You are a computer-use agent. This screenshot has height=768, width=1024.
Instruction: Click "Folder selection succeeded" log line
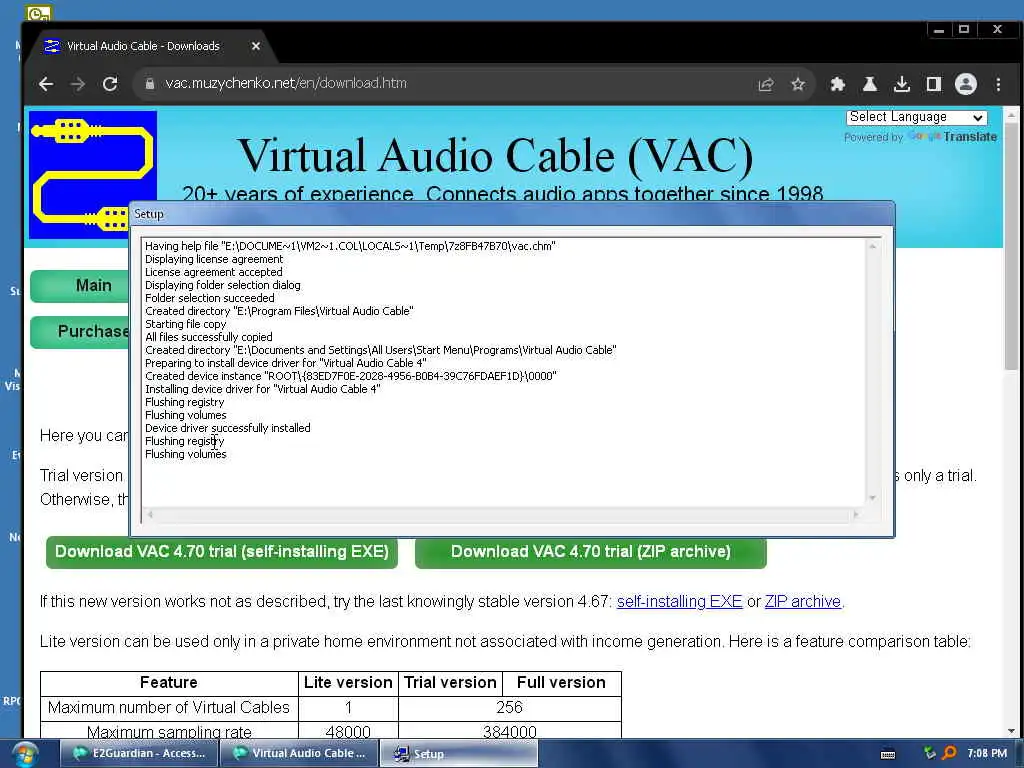[210, 298]
